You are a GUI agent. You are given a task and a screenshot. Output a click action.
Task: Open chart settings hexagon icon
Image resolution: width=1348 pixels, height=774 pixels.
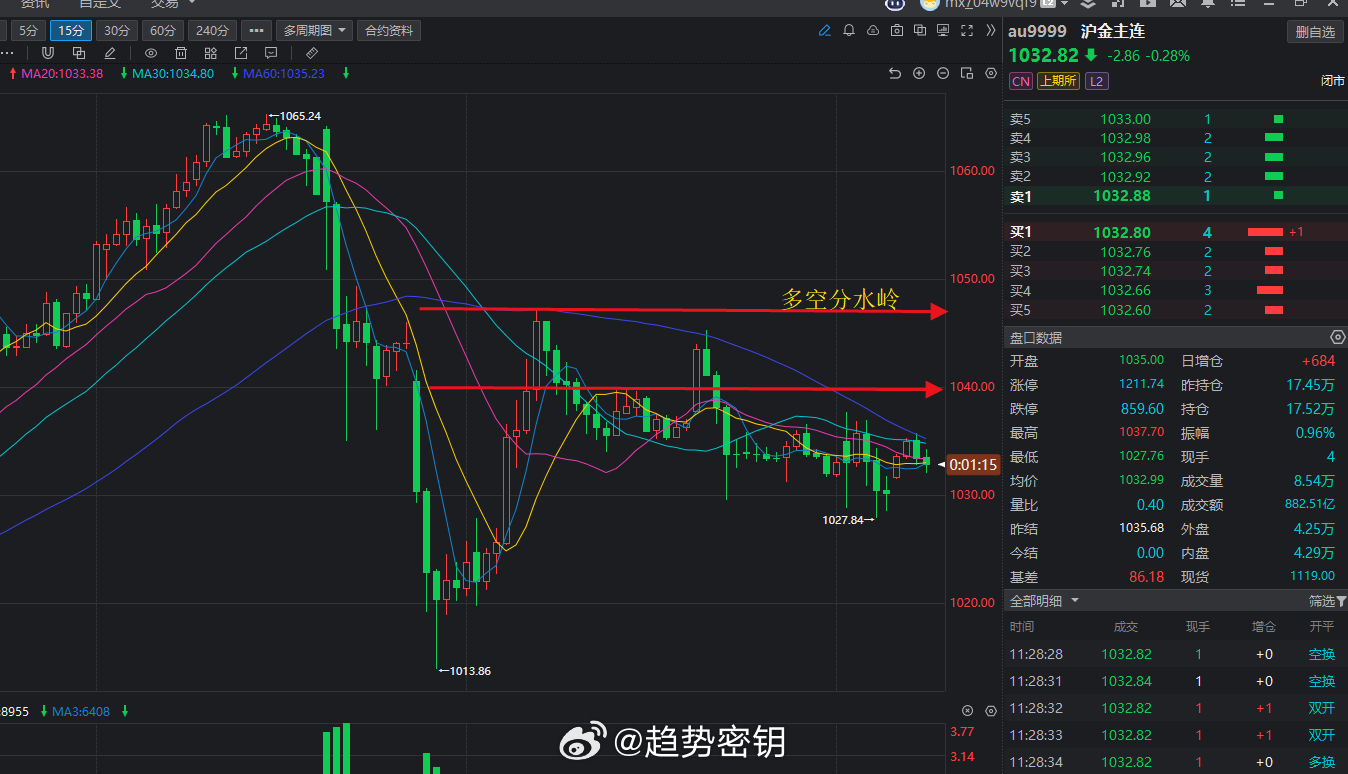991,73
